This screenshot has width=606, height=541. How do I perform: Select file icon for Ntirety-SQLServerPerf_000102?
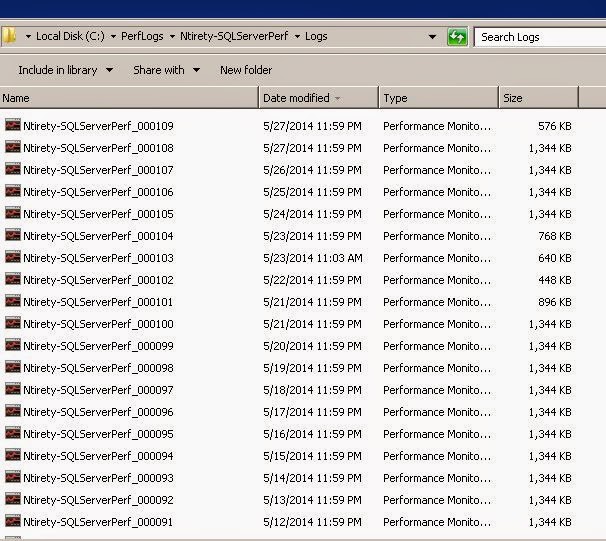[13, 279]
